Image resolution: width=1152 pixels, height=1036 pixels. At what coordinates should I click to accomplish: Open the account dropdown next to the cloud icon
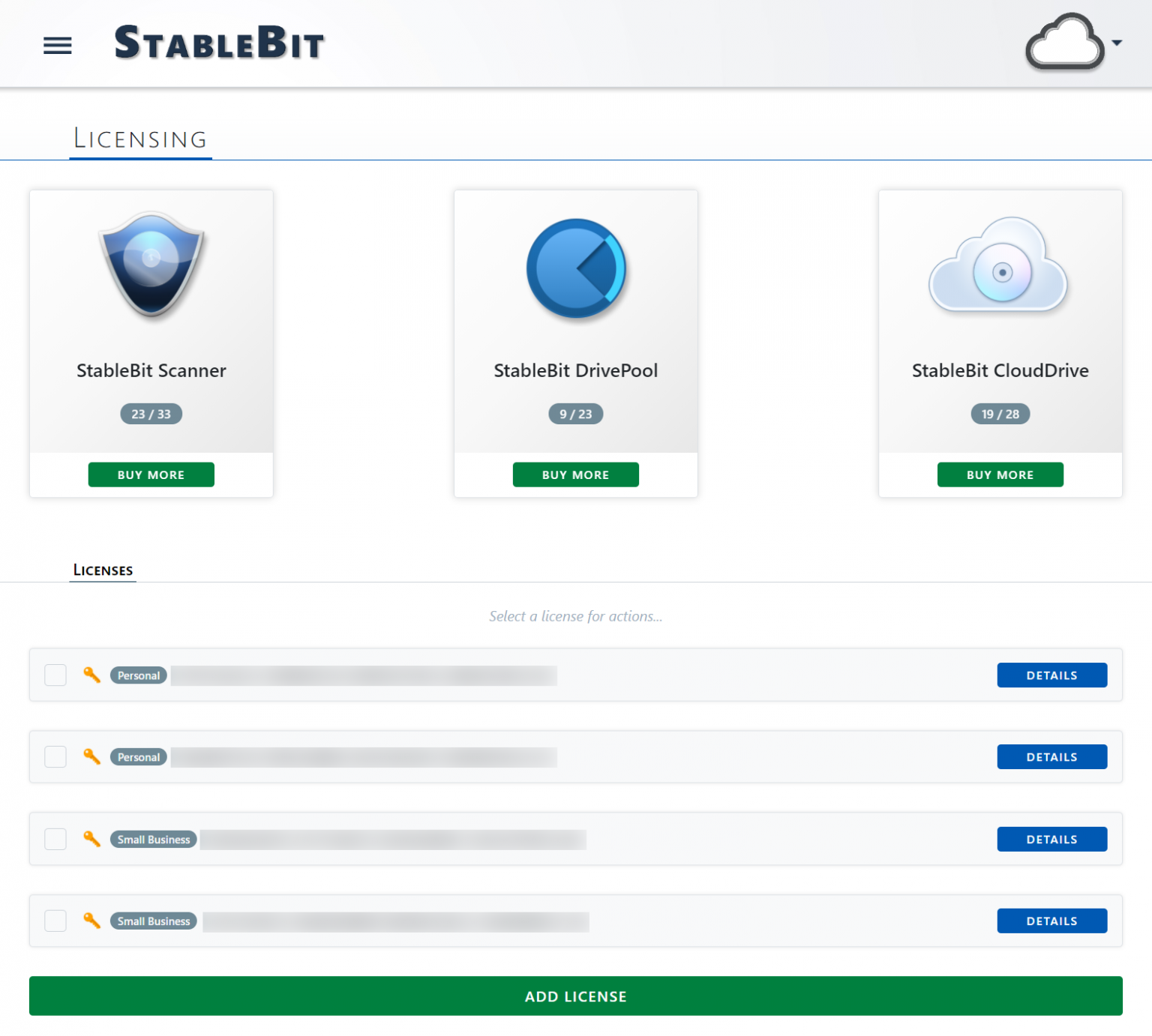tap(1118, 43)
